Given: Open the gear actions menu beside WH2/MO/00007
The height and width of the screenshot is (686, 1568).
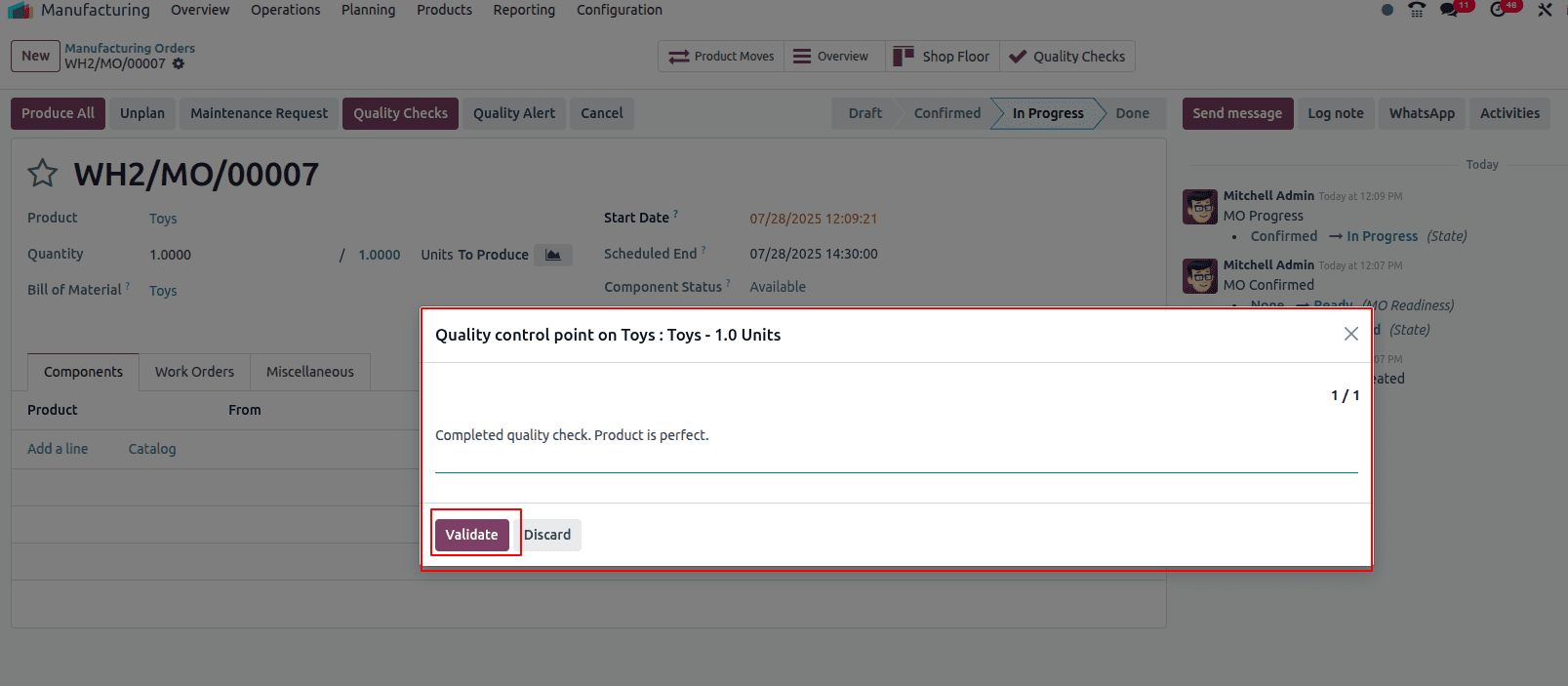Looking at the screenshot, I should click(179, 63).
